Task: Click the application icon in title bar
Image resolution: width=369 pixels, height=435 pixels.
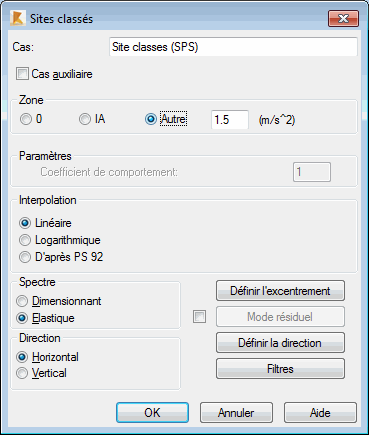Action: 18,18
